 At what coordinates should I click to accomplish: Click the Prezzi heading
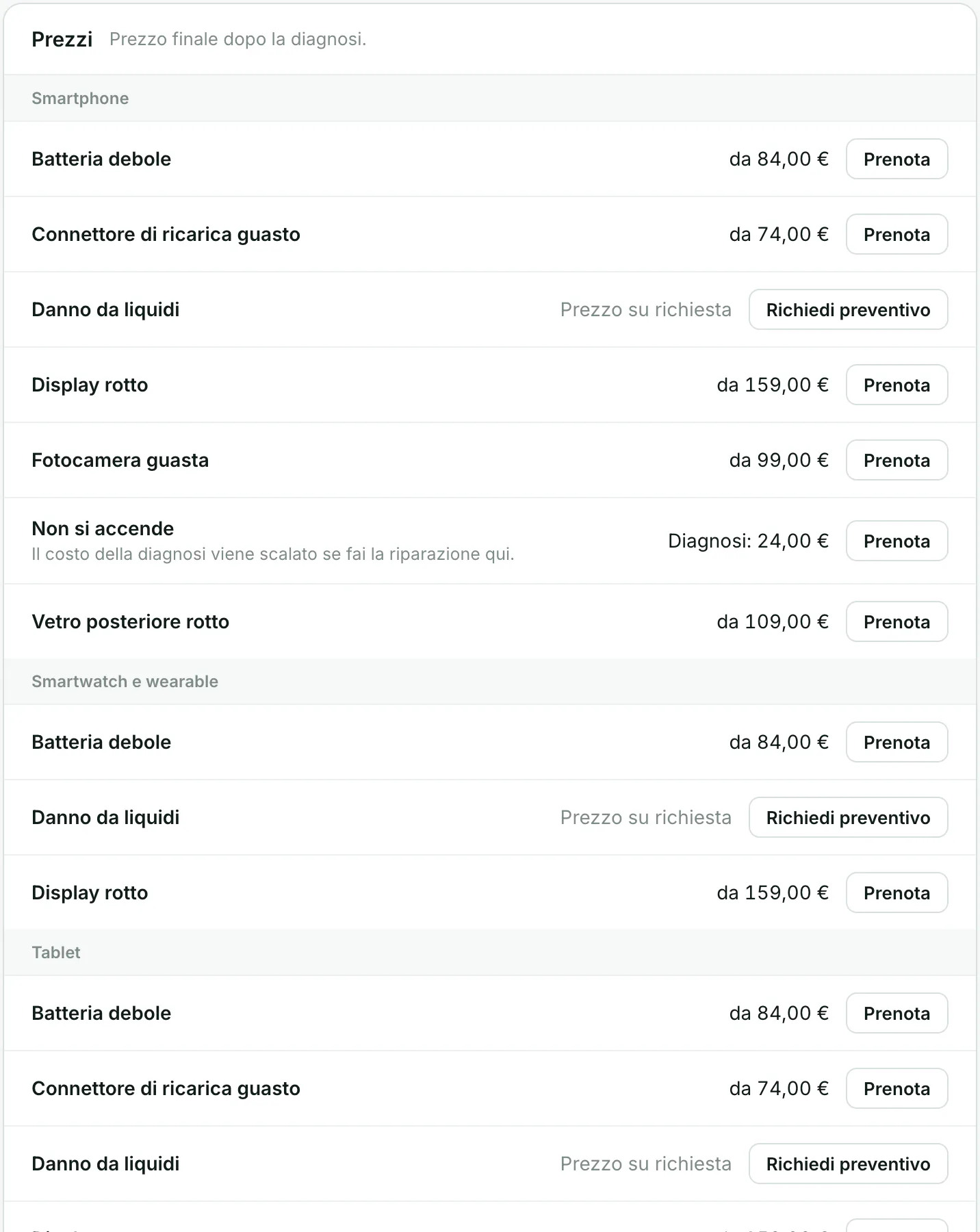pos(62,39)
